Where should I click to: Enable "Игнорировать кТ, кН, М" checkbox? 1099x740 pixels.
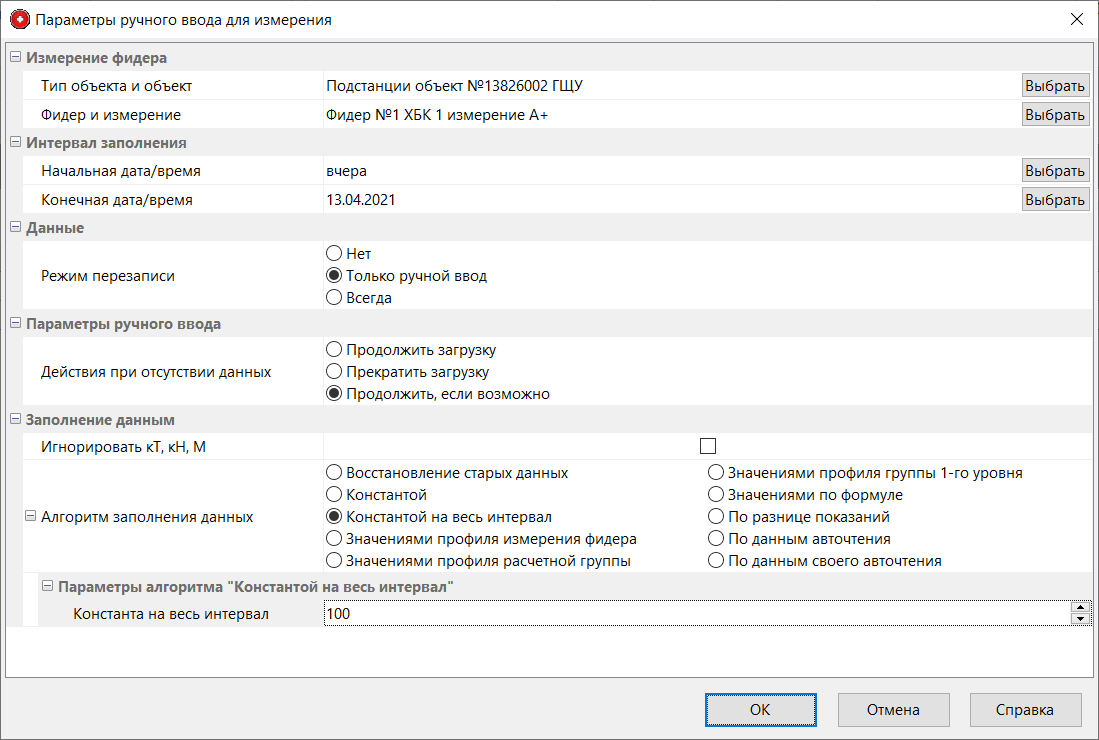point(709,446)
